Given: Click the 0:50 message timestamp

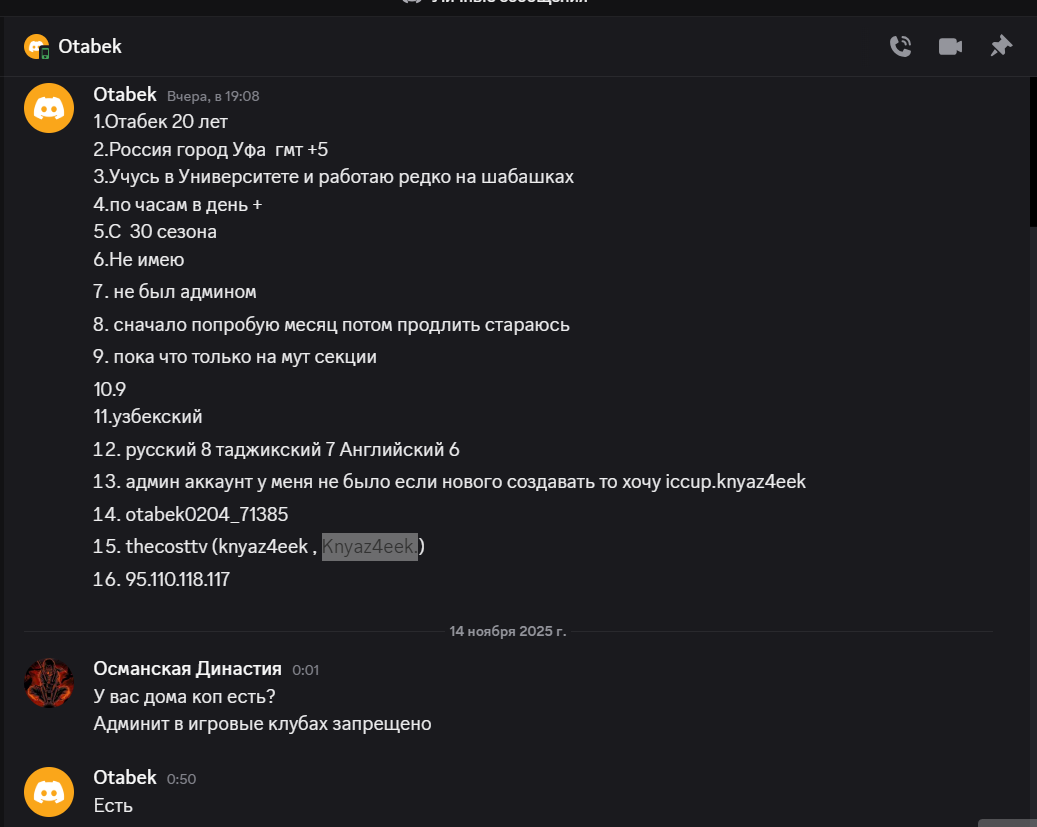Looking at the screenshot, I should click(x=181, y=779).
